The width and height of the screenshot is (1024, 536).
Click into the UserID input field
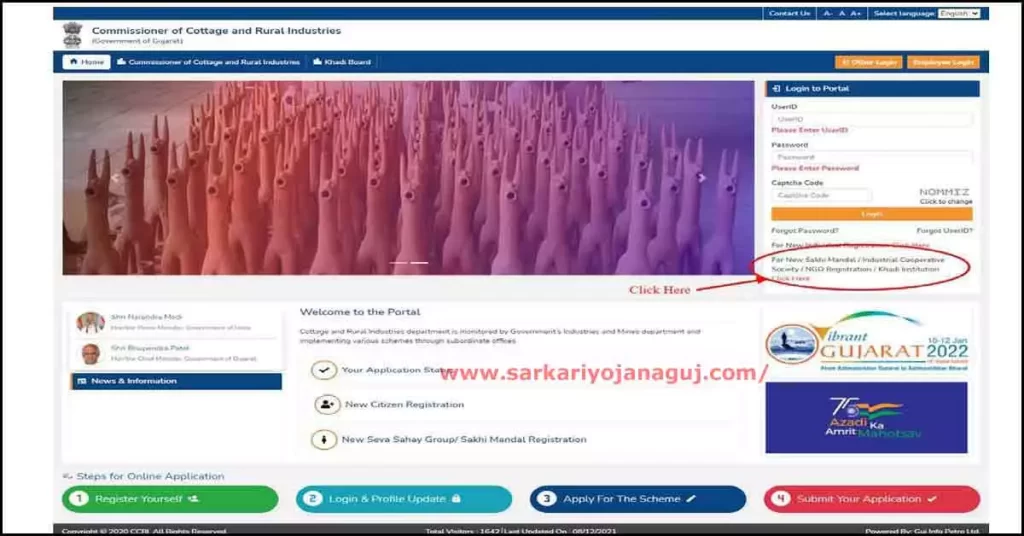(871, 119)
